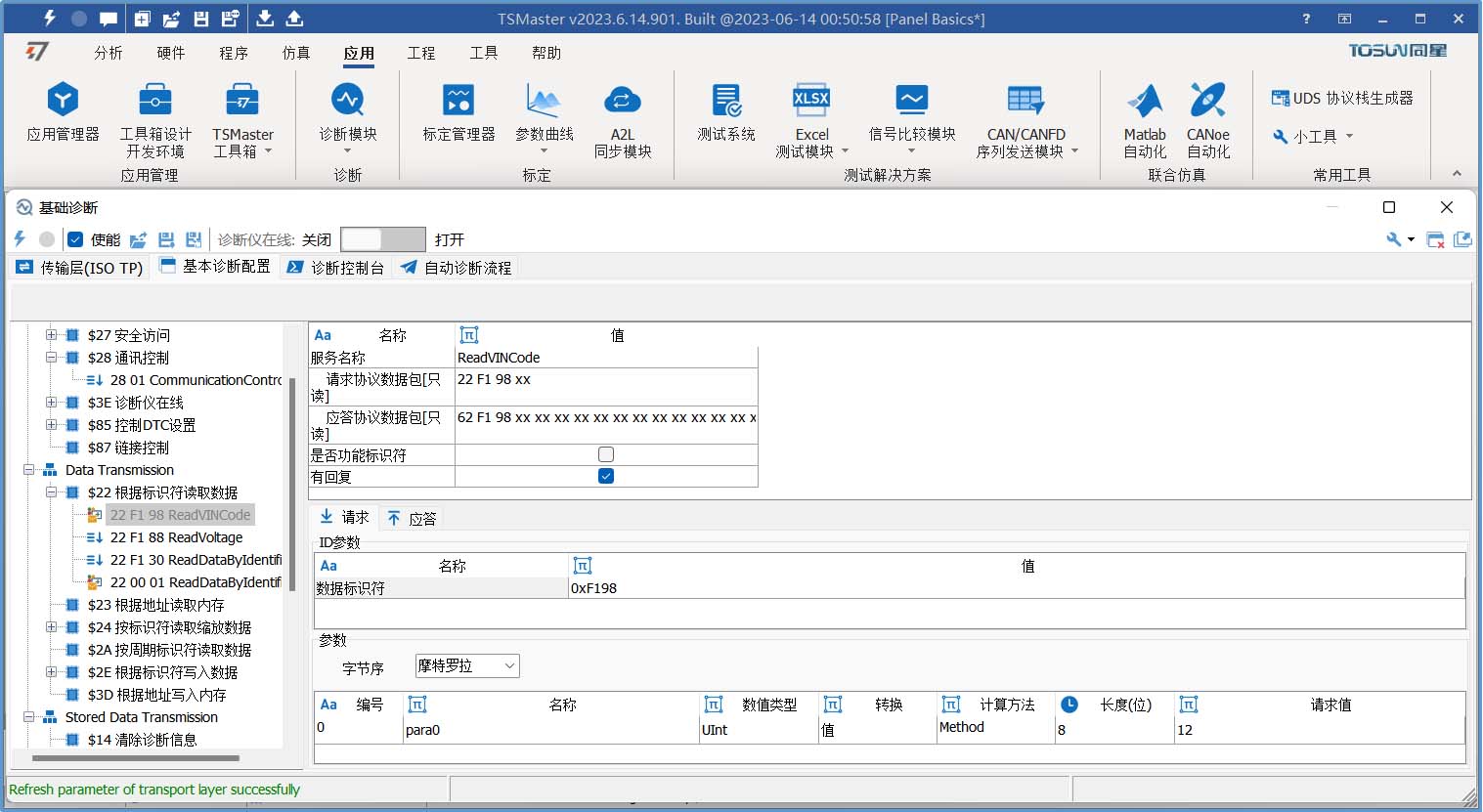This screenshot has width=1483, height=812.
Task: Expand the $85 控制DTC设置 node
Action: 52,425
